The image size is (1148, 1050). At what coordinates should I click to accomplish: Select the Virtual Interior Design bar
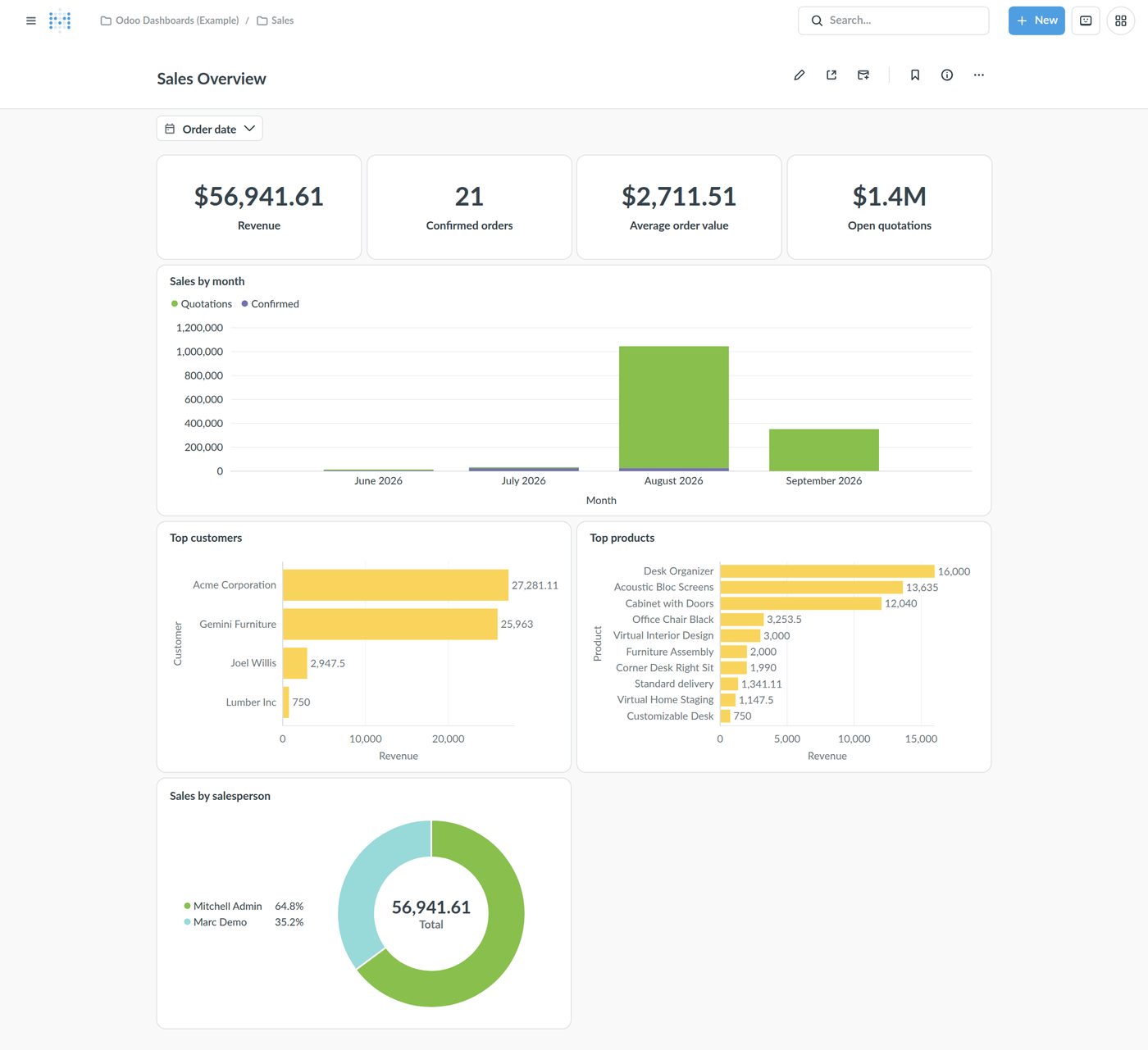pyautogui.click(x=740, y=635)
